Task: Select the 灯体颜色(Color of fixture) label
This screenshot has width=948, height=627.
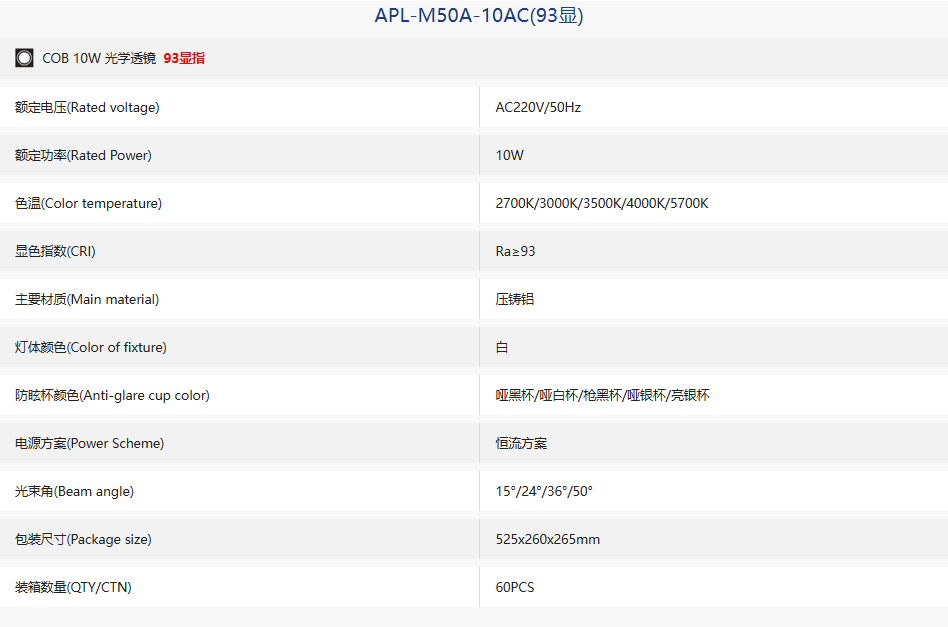Action: 91,347
